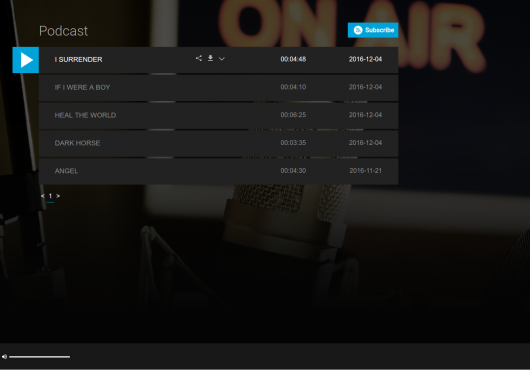Screen dimensions: 530x370
Task: Select the HEAL THE WORLD track
Action: [218, 116]
